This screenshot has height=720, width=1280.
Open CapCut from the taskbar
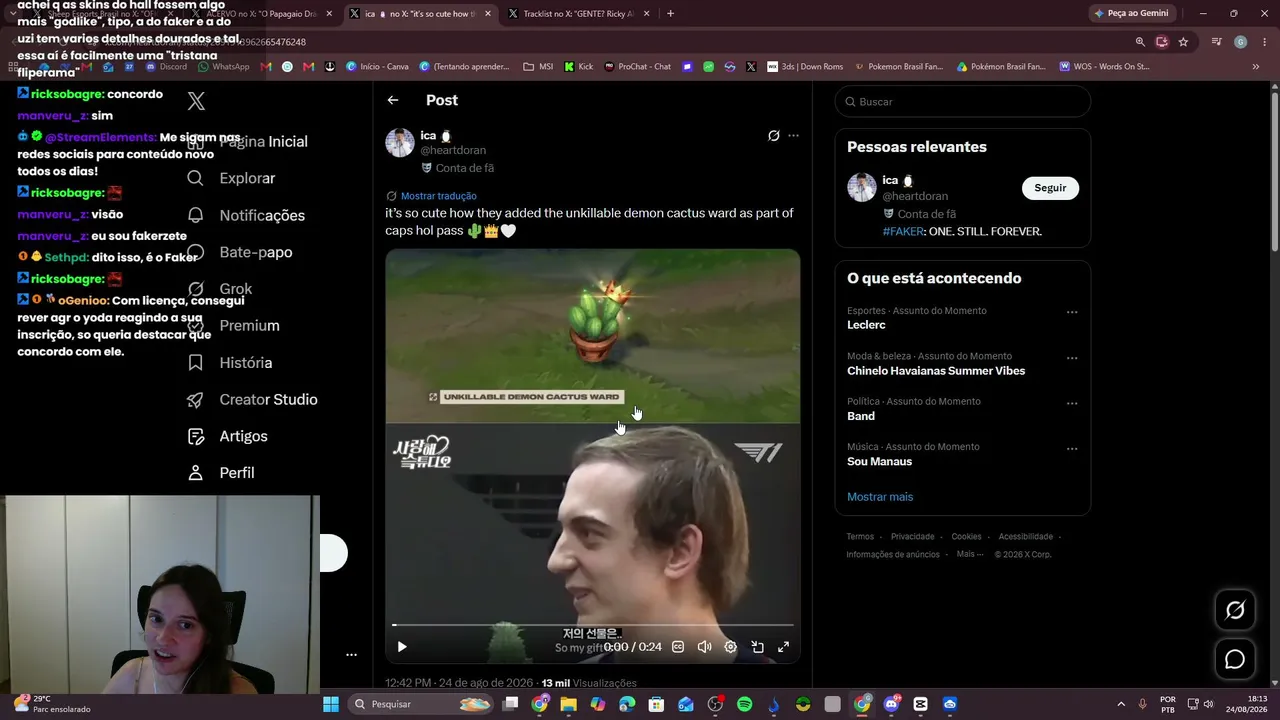click(x=920, y=704)
